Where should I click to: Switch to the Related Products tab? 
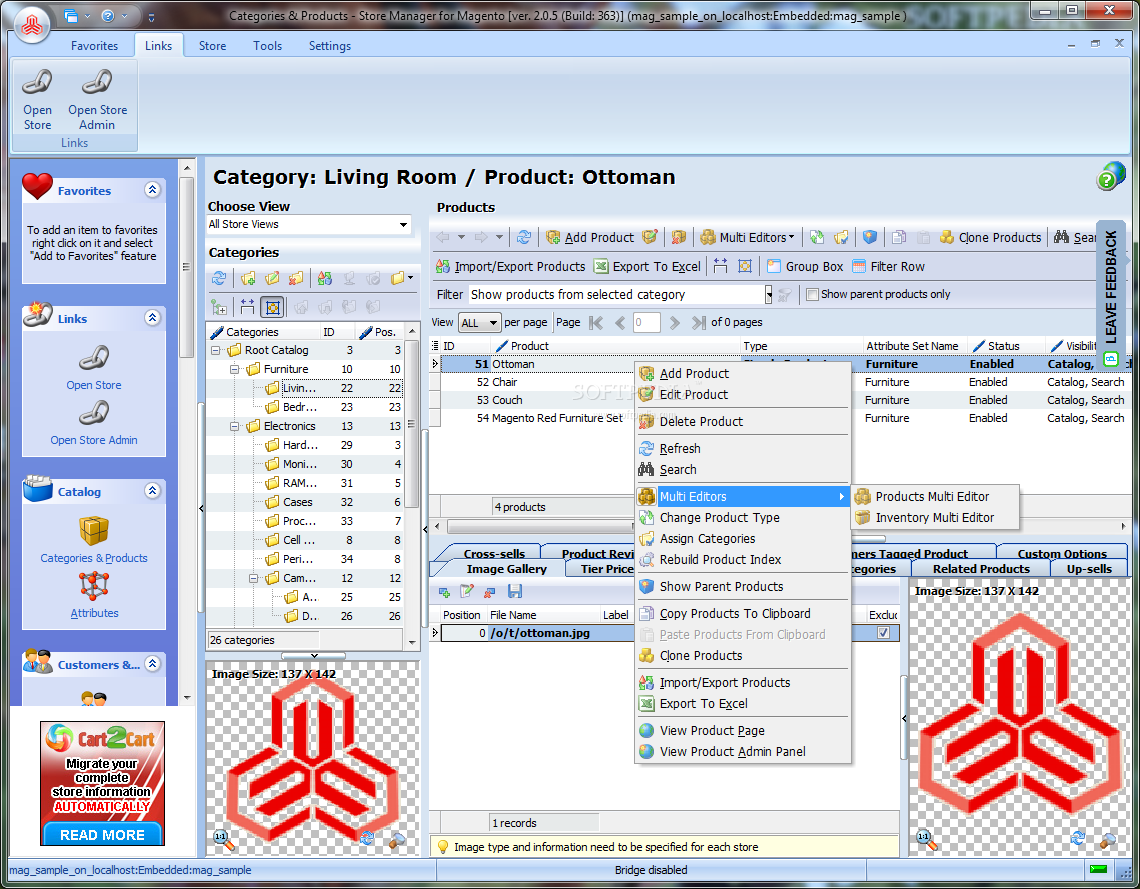(x=982, y=569)
